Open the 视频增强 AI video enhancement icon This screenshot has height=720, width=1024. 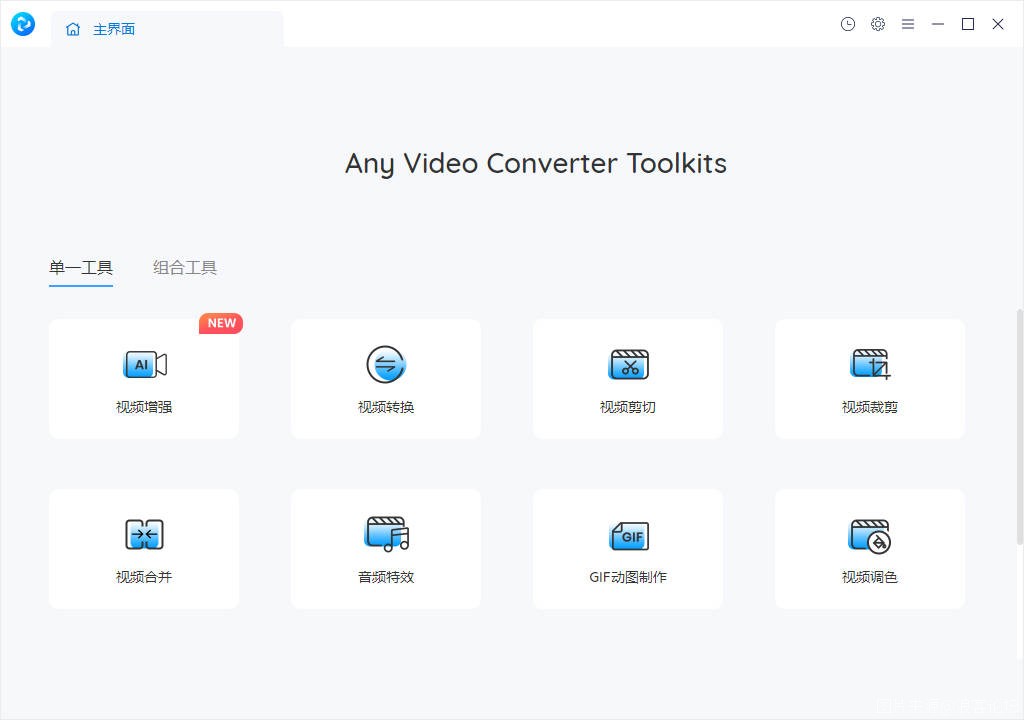(145, 365)
